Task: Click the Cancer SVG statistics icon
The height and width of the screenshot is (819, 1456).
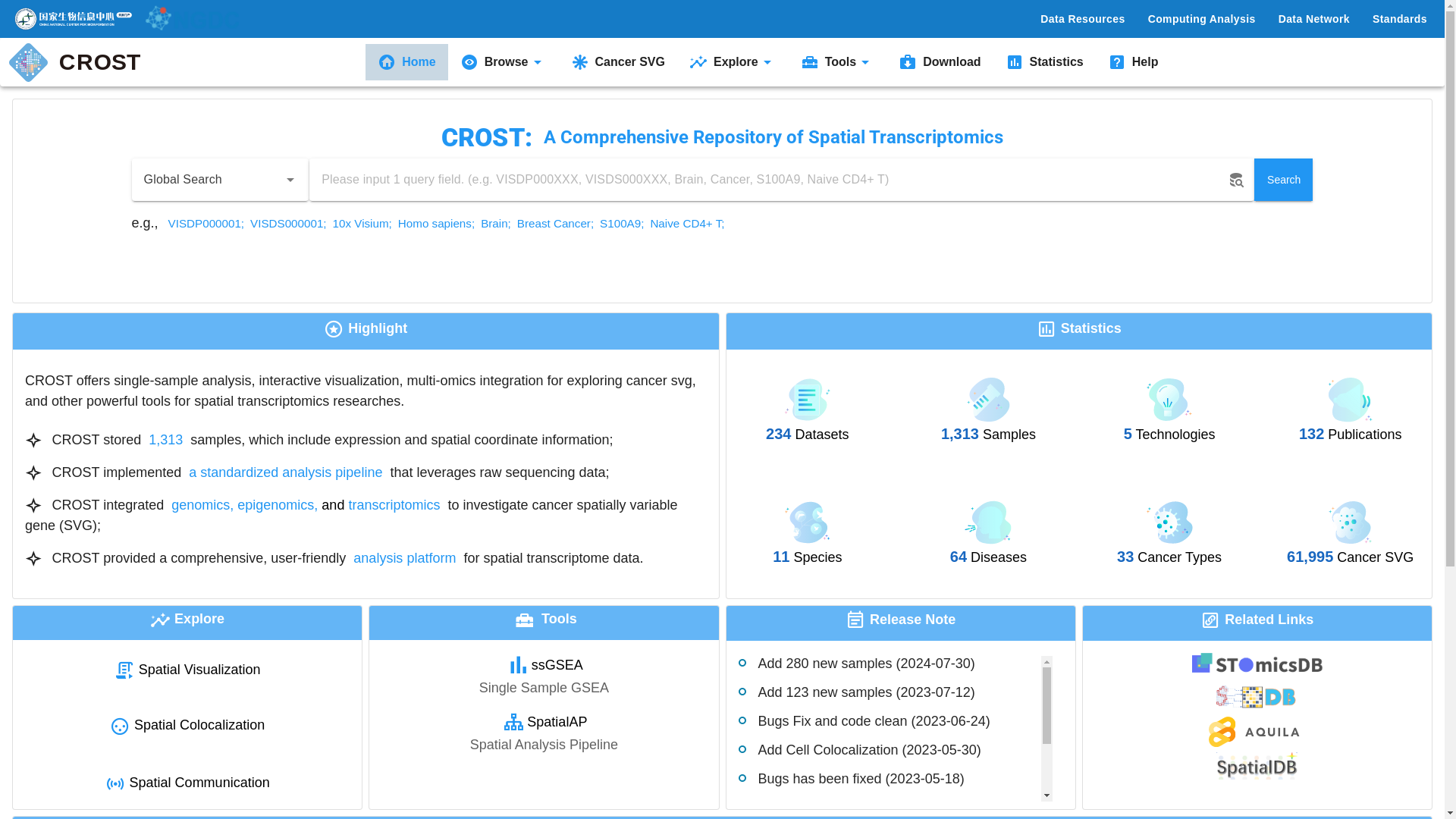Action: coord(1350,522)
